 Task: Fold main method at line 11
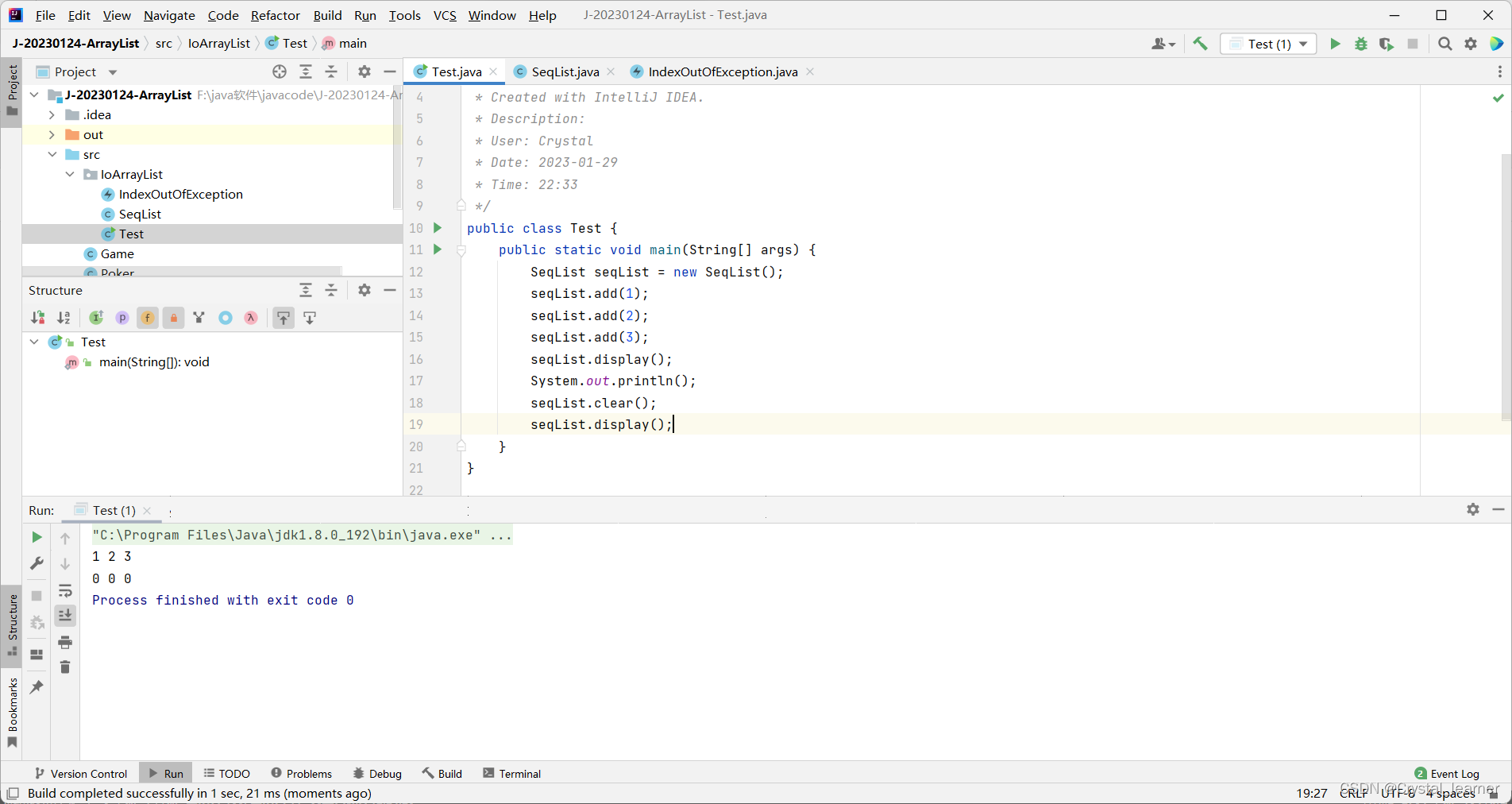coord(461,249)
